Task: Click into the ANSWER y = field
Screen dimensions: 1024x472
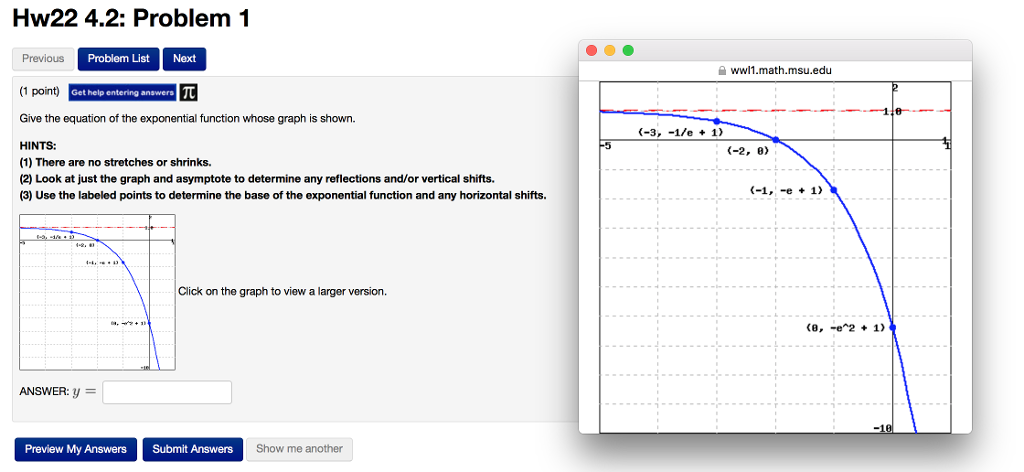Action: [167, 392]
